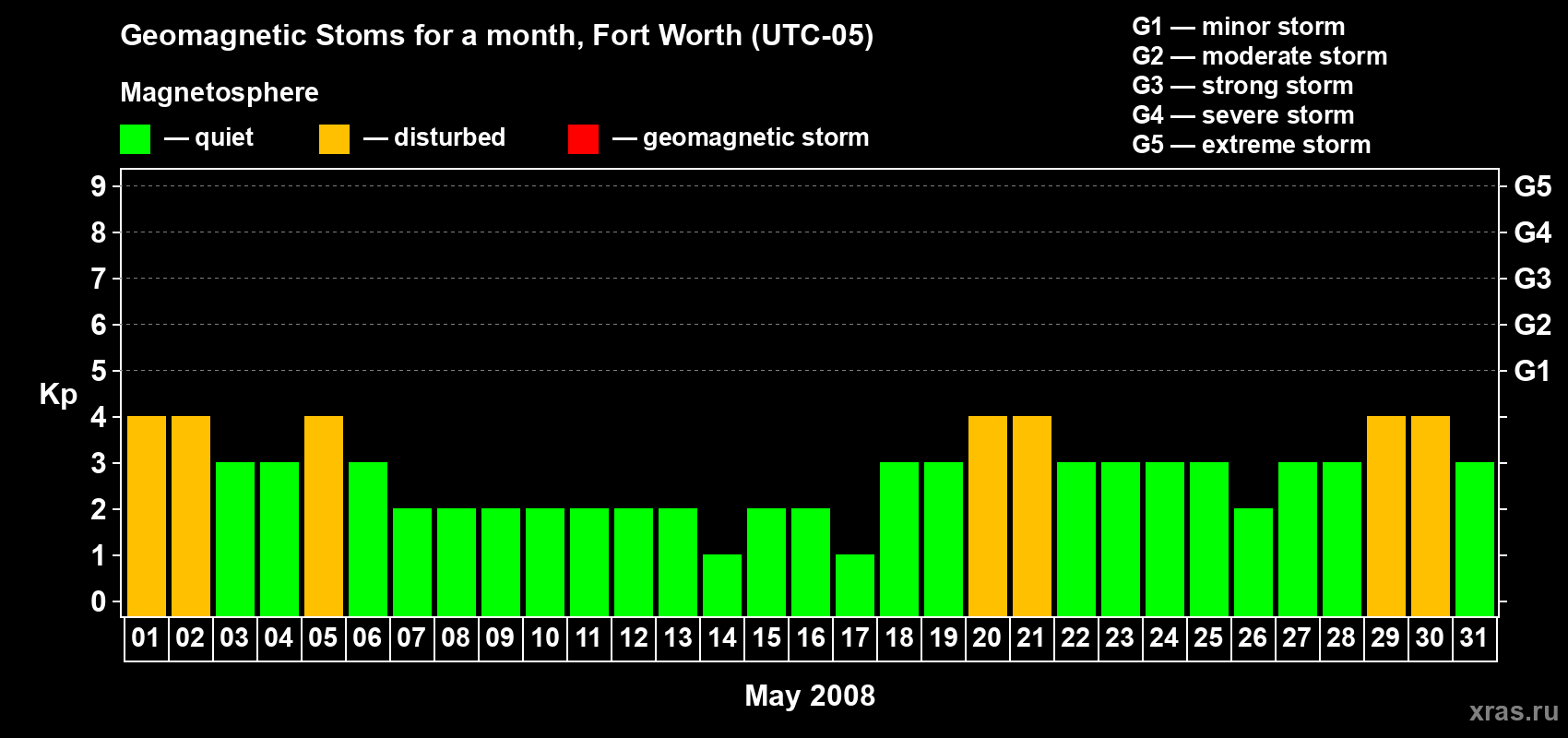Select the orange bar for day 30

coord(1431,516)
